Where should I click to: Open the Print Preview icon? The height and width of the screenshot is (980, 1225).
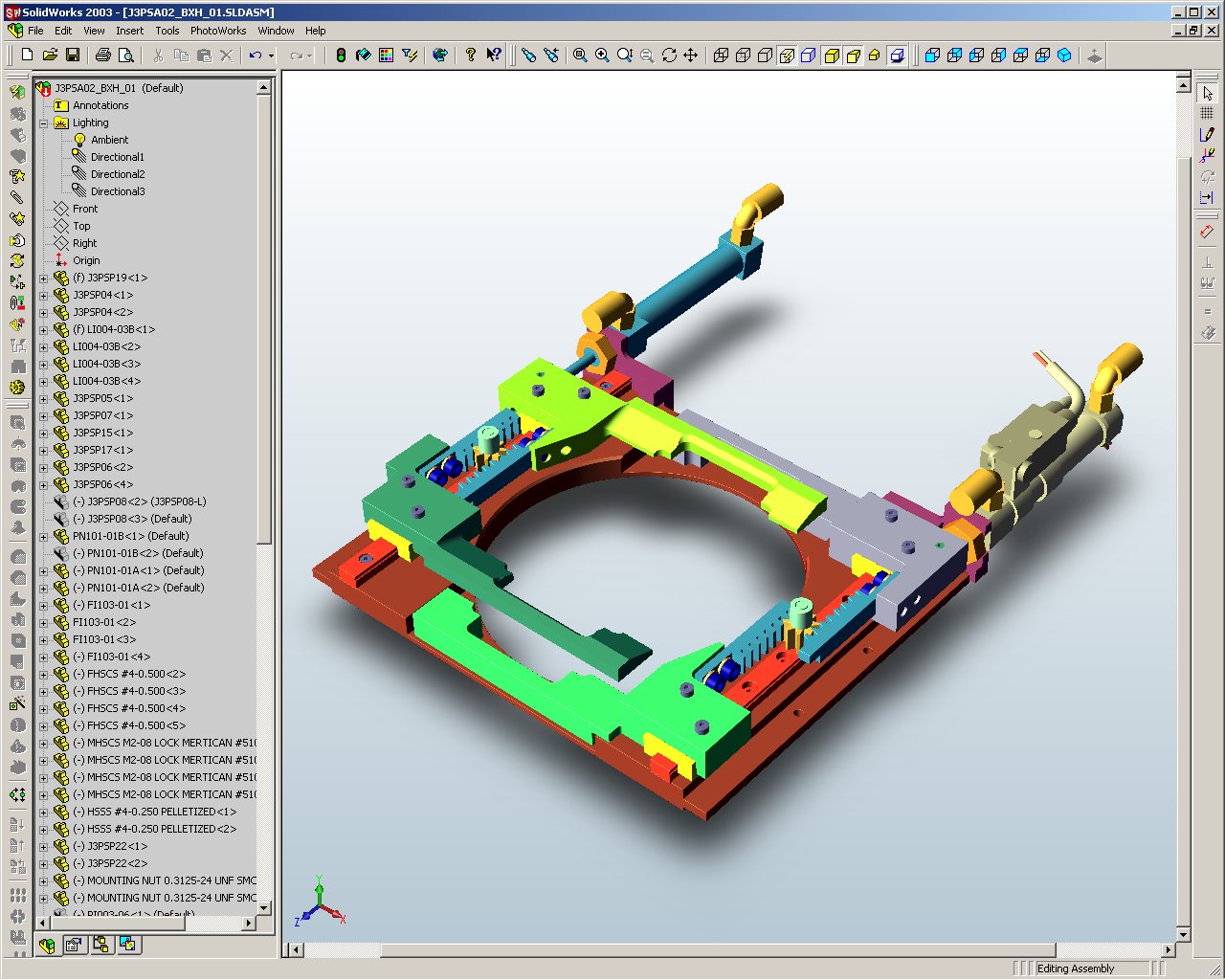125,56
